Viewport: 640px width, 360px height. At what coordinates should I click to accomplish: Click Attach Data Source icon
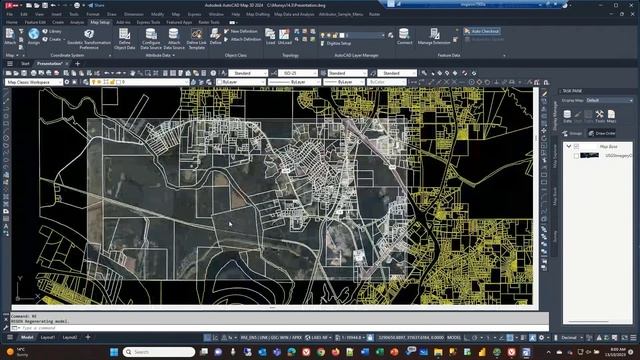point(174,38)
